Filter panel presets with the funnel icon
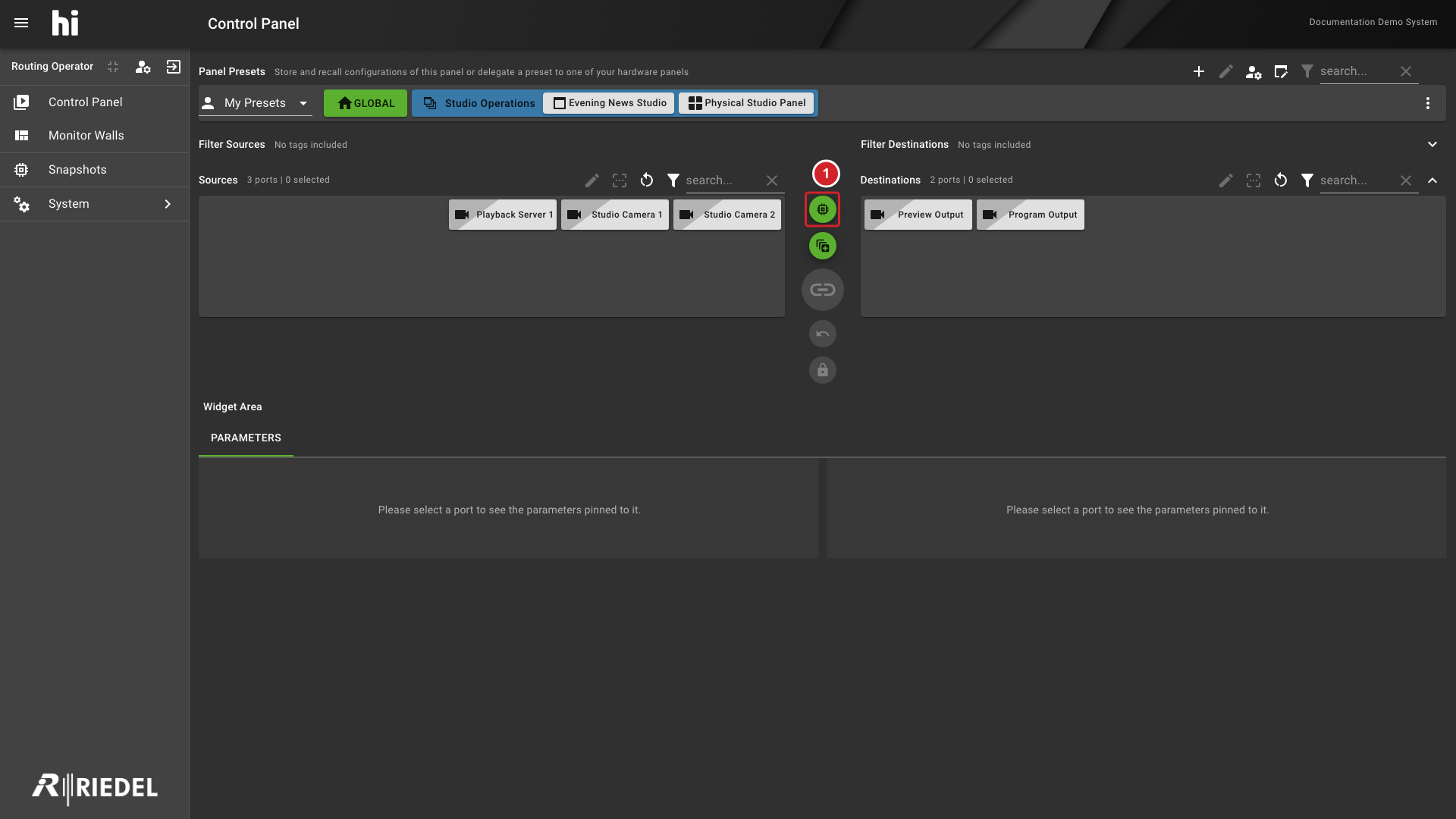 1307,71
